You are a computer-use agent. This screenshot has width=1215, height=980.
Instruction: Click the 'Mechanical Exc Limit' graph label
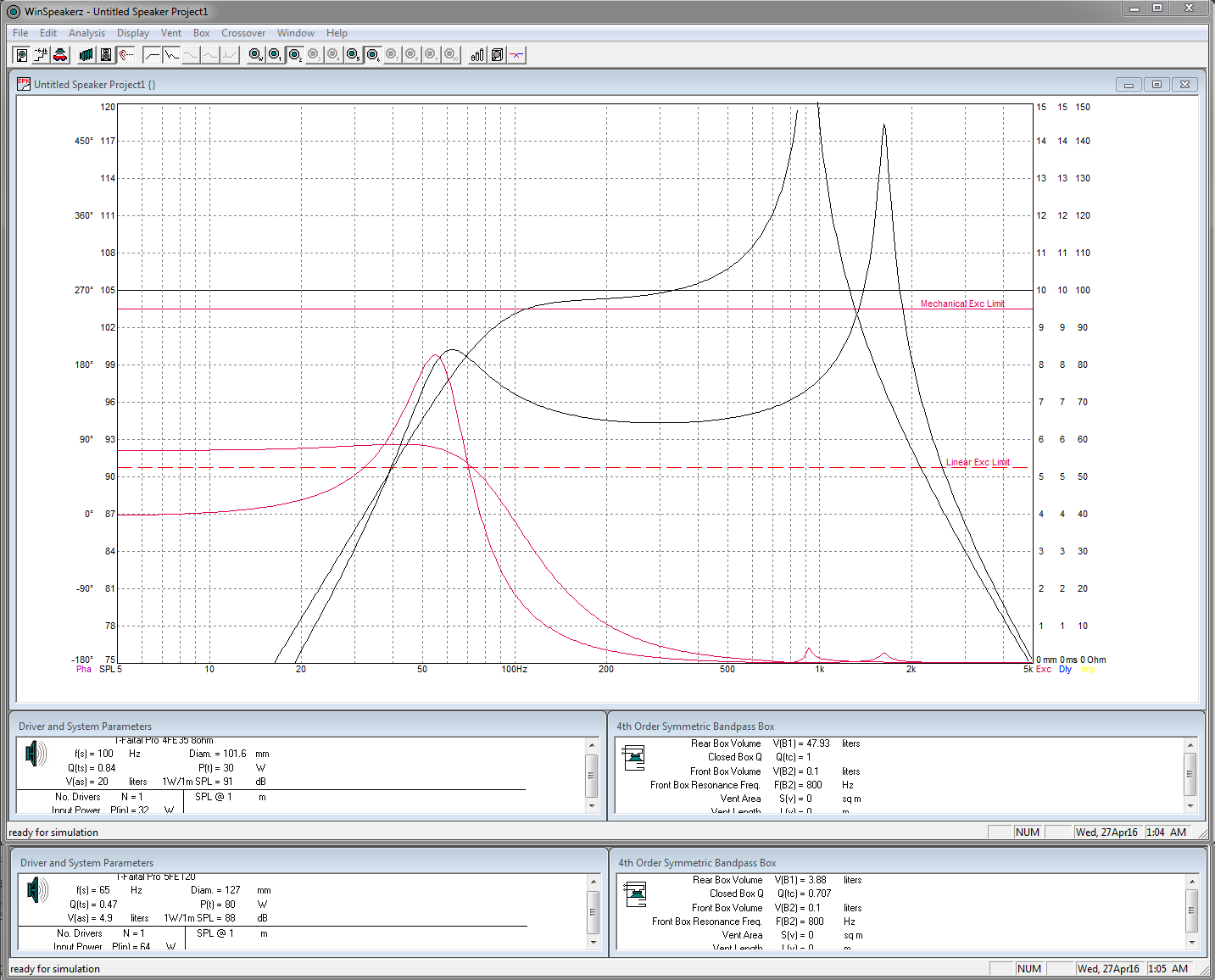[x=962, y=303]
